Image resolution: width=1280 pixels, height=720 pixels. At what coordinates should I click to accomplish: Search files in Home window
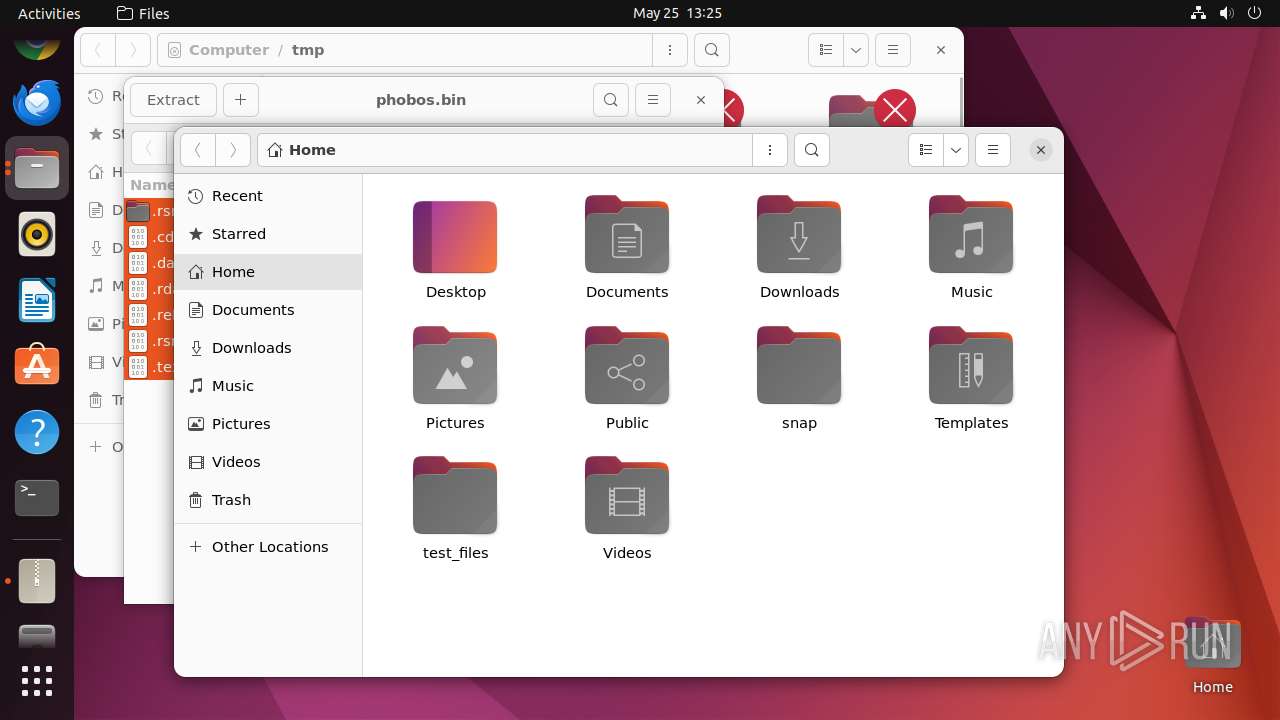[812, 150]
